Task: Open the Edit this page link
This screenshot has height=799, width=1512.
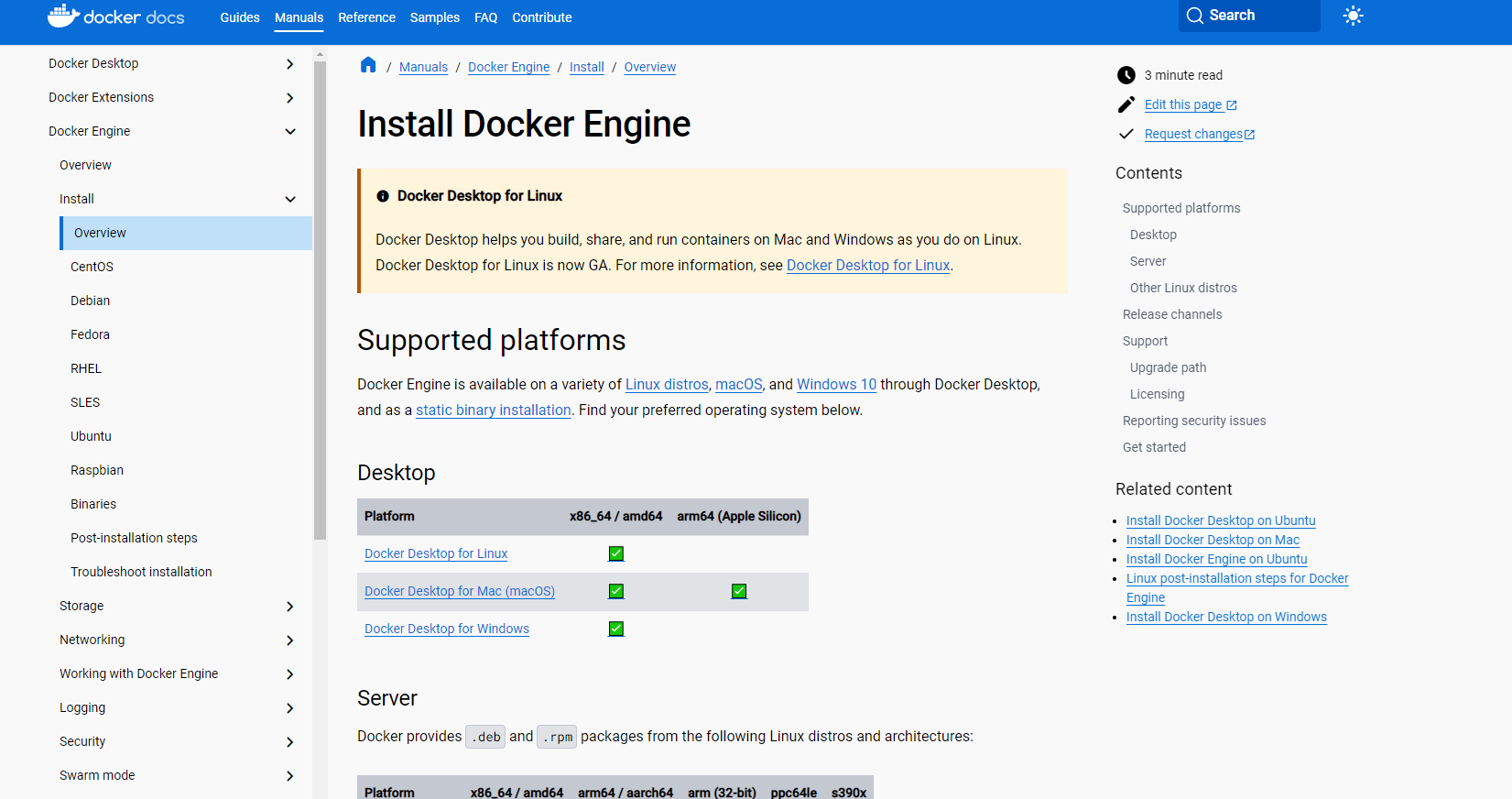Action: 1183,104
